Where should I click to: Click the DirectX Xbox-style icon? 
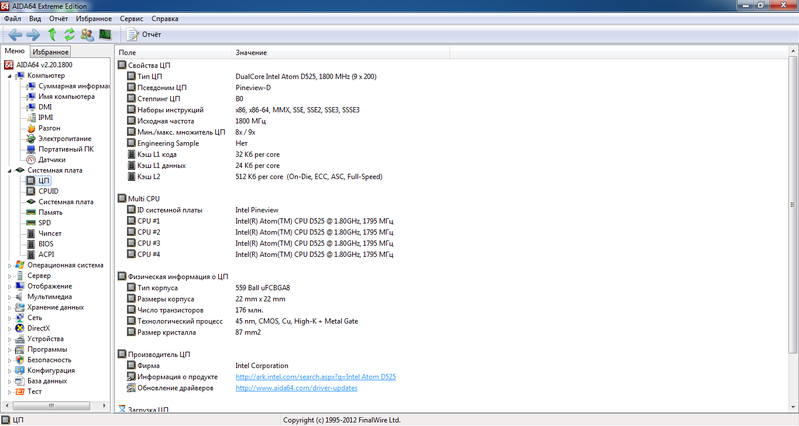[x=20, y=328]
